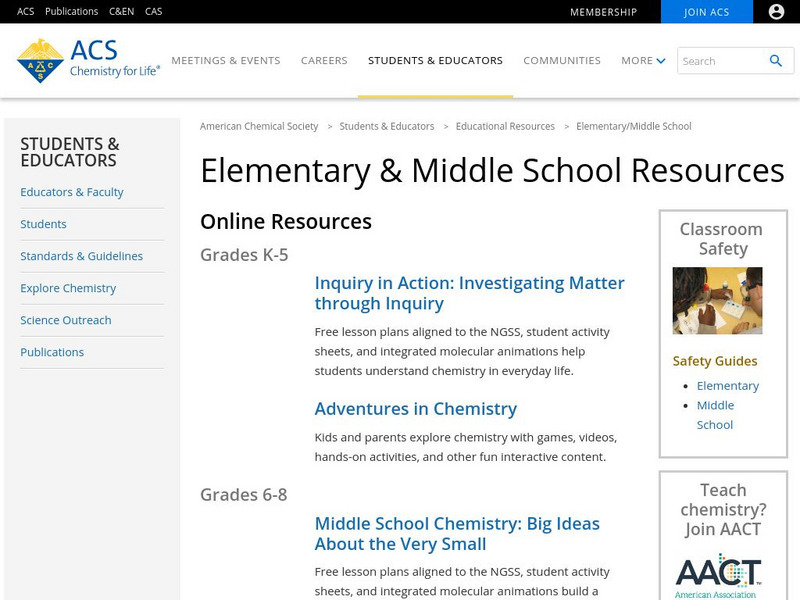The height and width of the screenshot is (600, 800).
Task: Visit the C&EN top bar link
Action: [122, 12]
